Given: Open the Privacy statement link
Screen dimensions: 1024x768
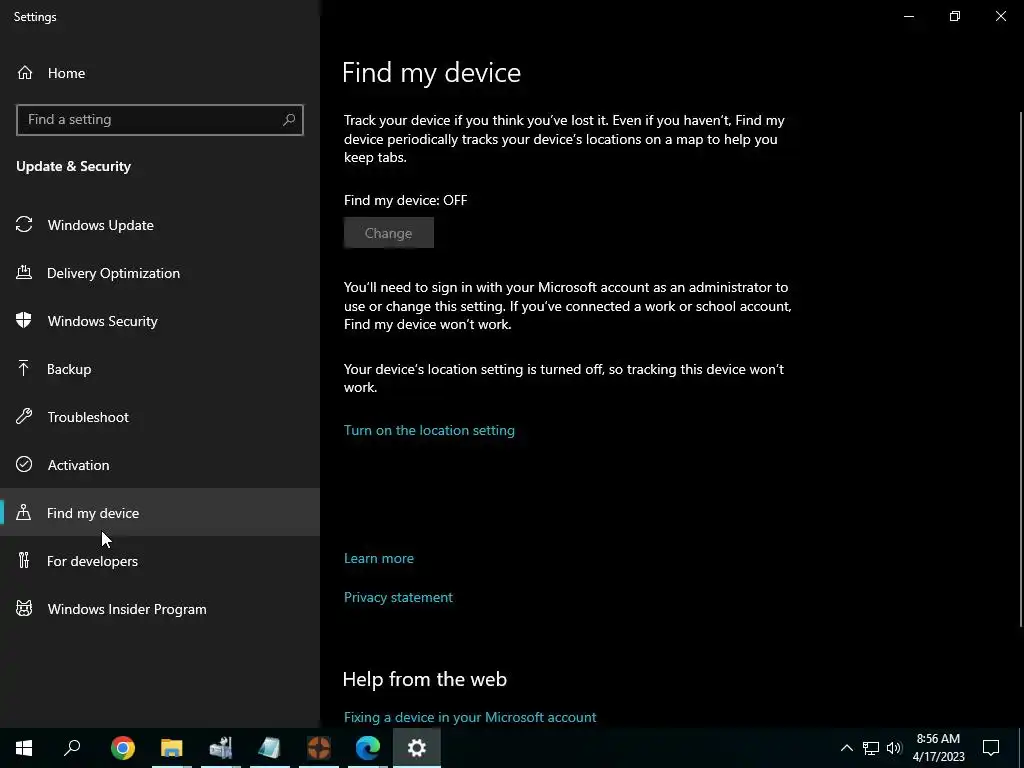Looking at the screenshot, I should point(398,597).
